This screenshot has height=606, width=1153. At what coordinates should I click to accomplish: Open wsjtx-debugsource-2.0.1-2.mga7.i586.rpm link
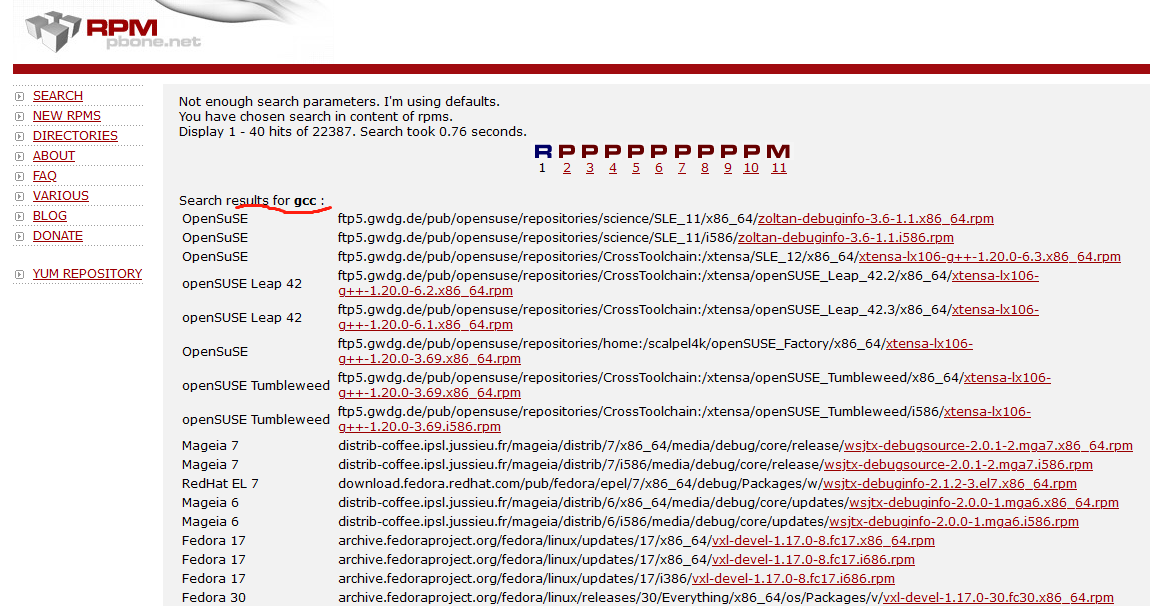pos(958,465)
